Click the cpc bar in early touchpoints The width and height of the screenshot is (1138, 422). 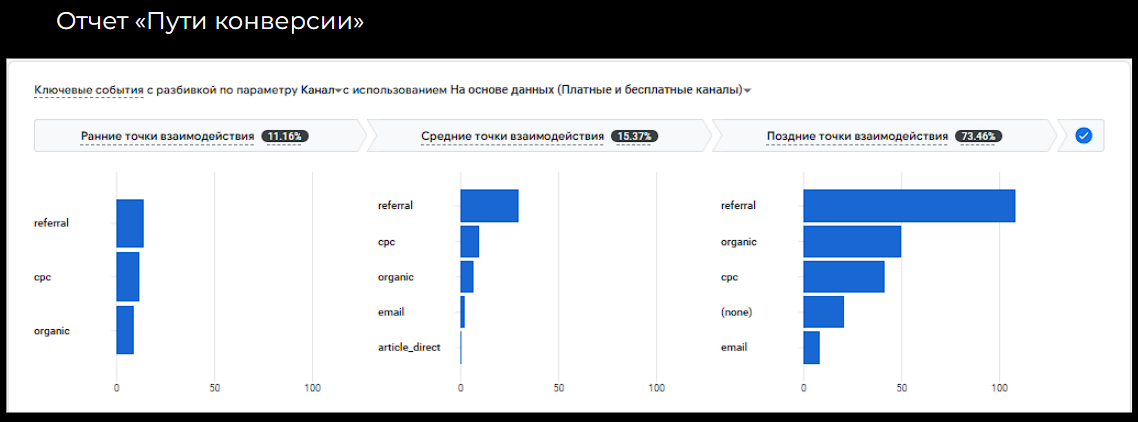coord(128,277)
